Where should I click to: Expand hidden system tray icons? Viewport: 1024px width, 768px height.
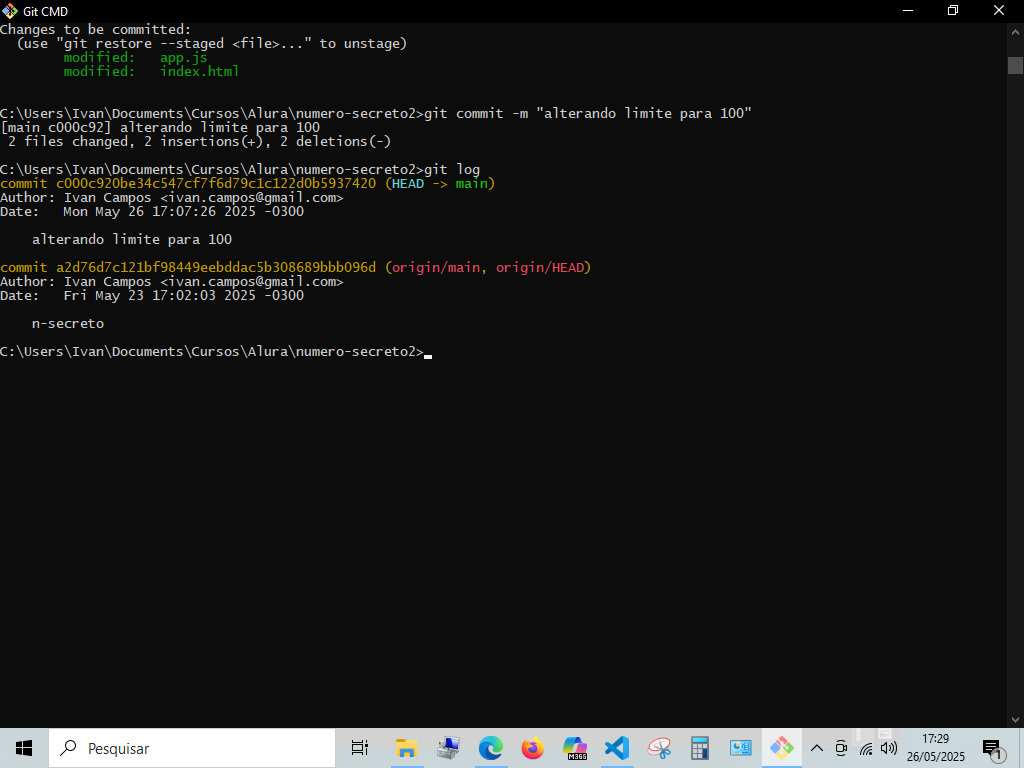[x=816, y=748]
